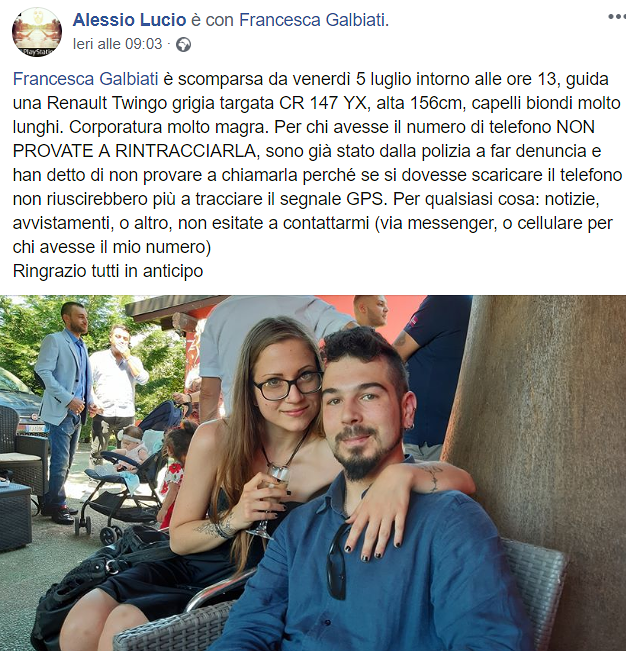Click the sunglasses hanging on the blue shirt
Screen dimensions: 626x651
(x=337, y=560)
